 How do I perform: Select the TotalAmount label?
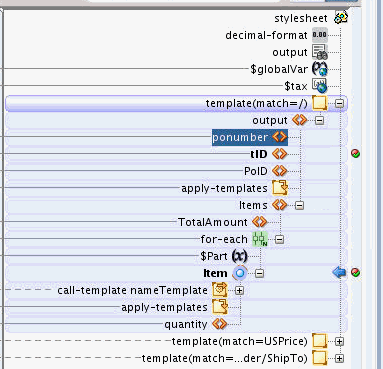pyautogui.click(x=213, y=222)
